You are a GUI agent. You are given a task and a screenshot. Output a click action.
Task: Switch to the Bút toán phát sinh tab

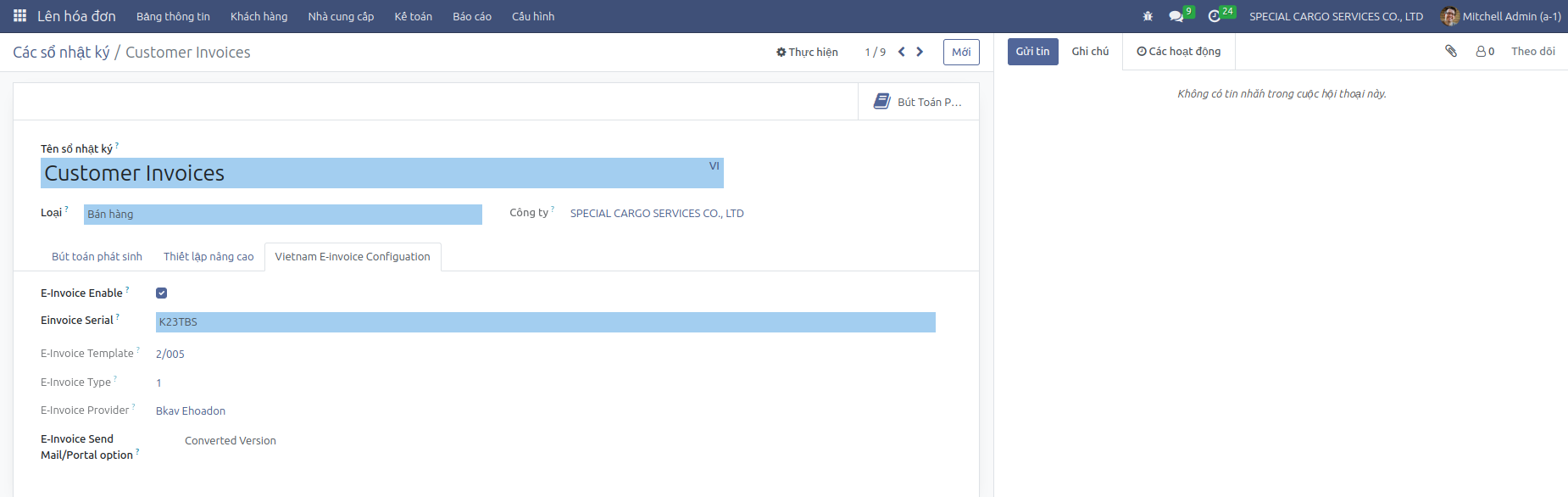pos(97,257)
